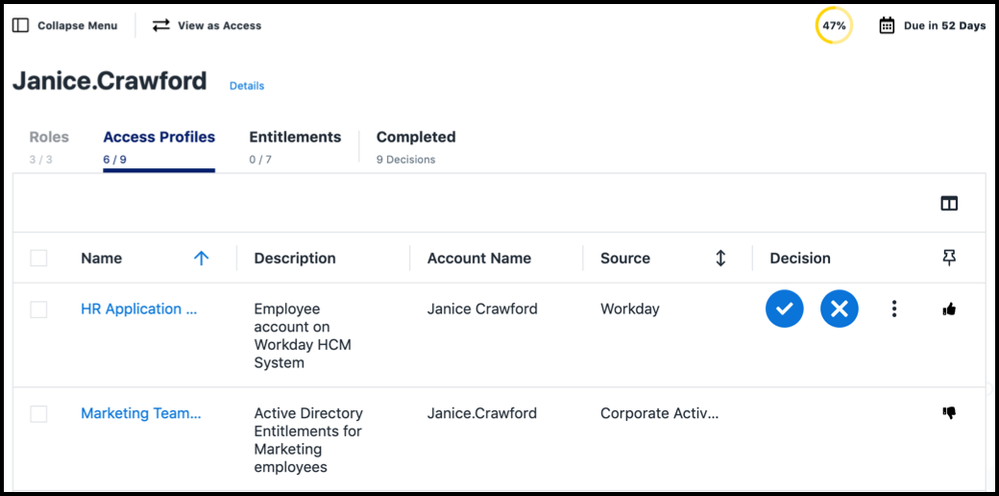
Task: Revoke HR Application with the X button
Action: tap(839, 309)
